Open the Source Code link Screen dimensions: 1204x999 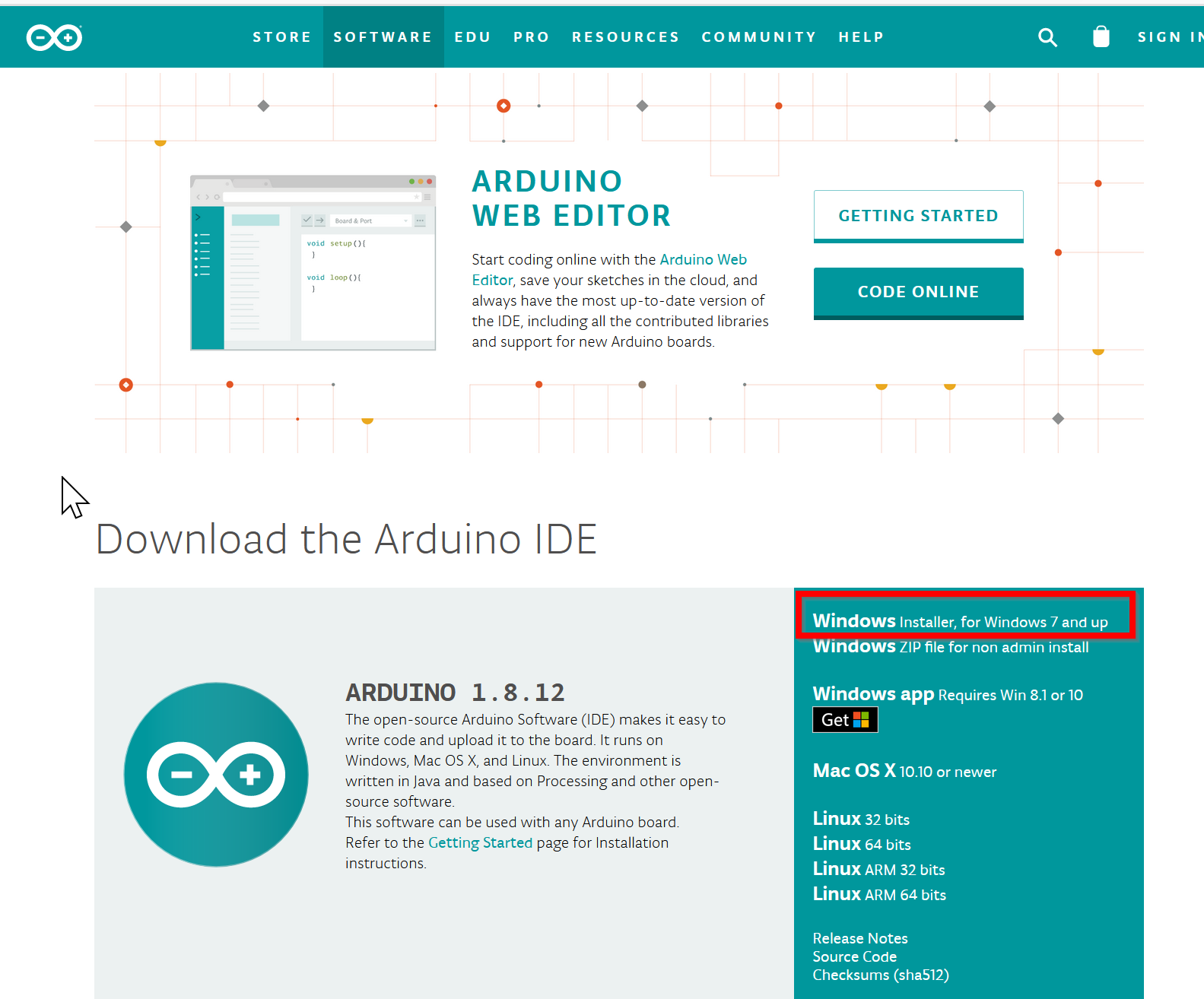[854, 956]
